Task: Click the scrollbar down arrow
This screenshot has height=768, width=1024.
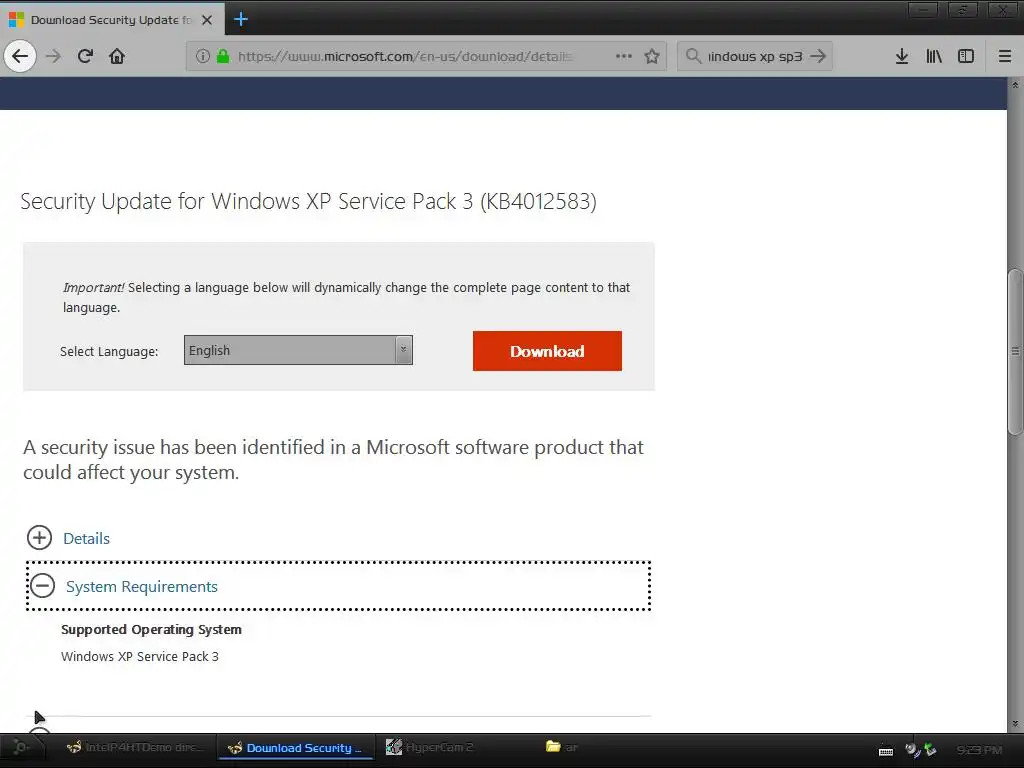Action: pos(1015,724)
